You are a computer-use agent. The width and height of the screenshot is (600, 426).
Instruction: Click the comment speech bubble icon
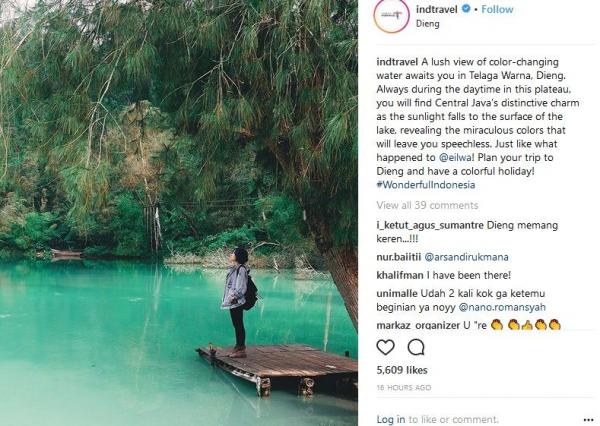point(416,347)
